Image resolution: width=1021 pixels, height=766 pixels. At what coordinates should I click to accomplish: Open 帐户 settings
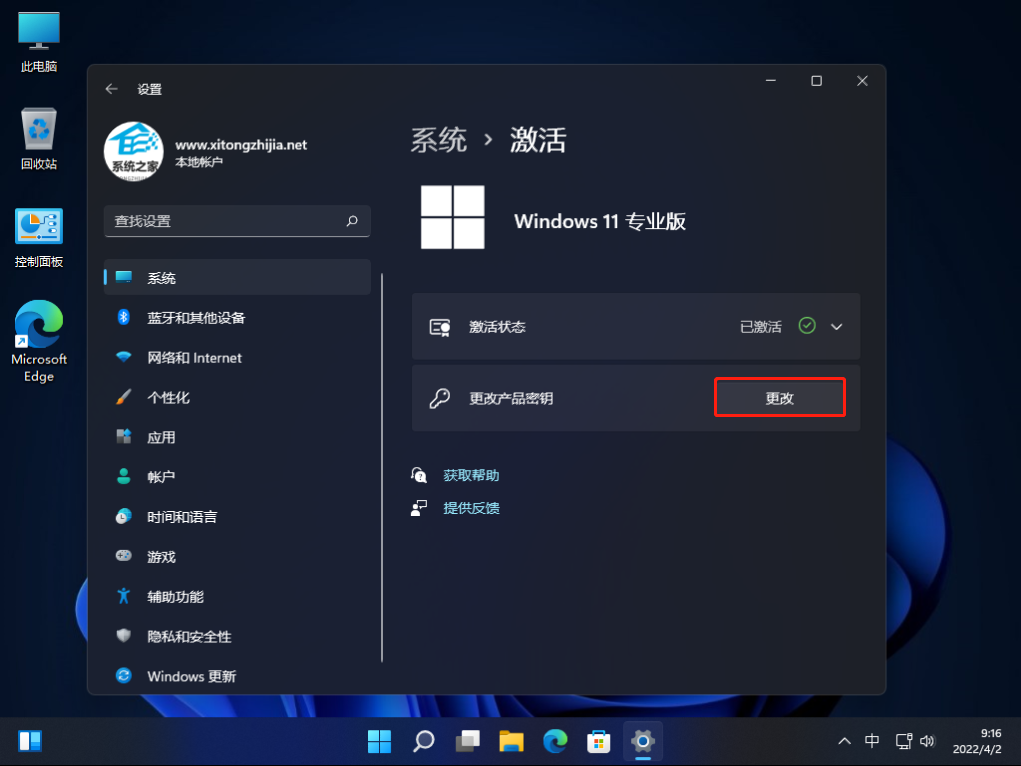click(237, 477)
